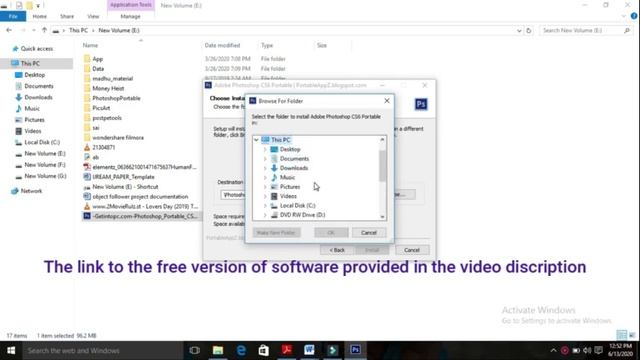This screenshot has width=640, height=360.
Task: Switch to the Home ribbon tab
Action: click(x=40, y=16)
